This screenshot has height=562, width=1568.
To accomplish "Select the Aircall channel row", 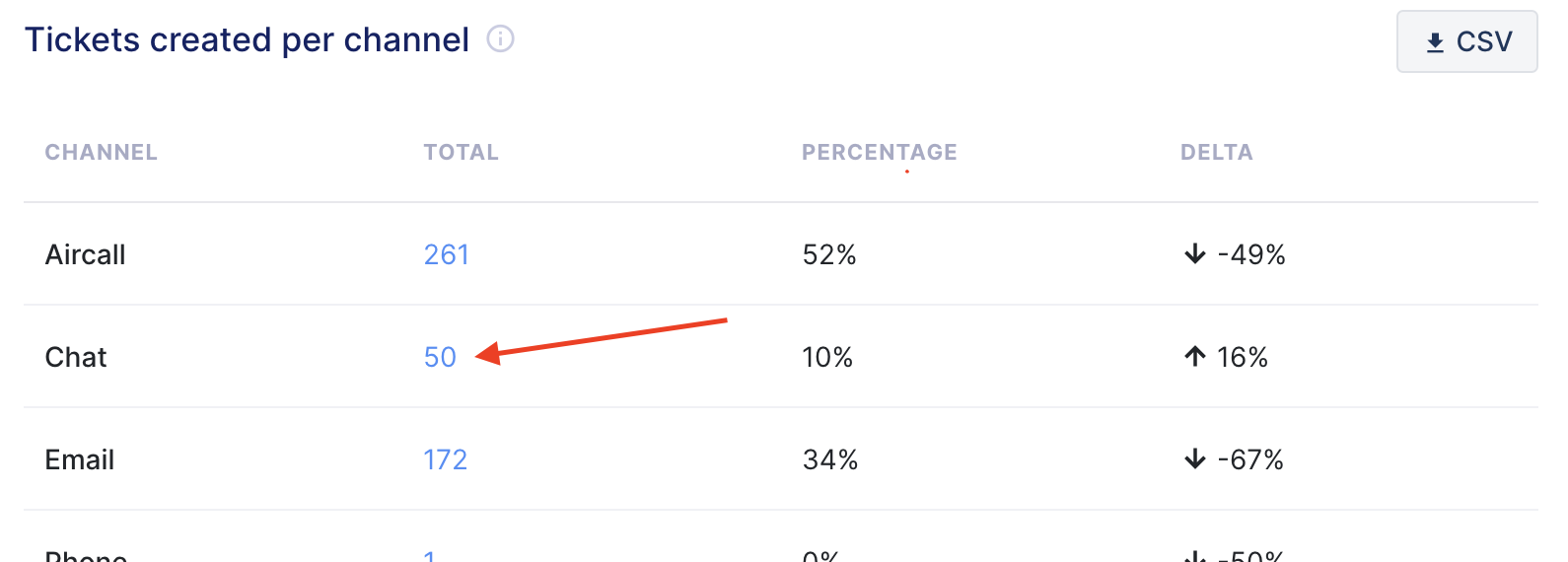I will click(781, 254).
